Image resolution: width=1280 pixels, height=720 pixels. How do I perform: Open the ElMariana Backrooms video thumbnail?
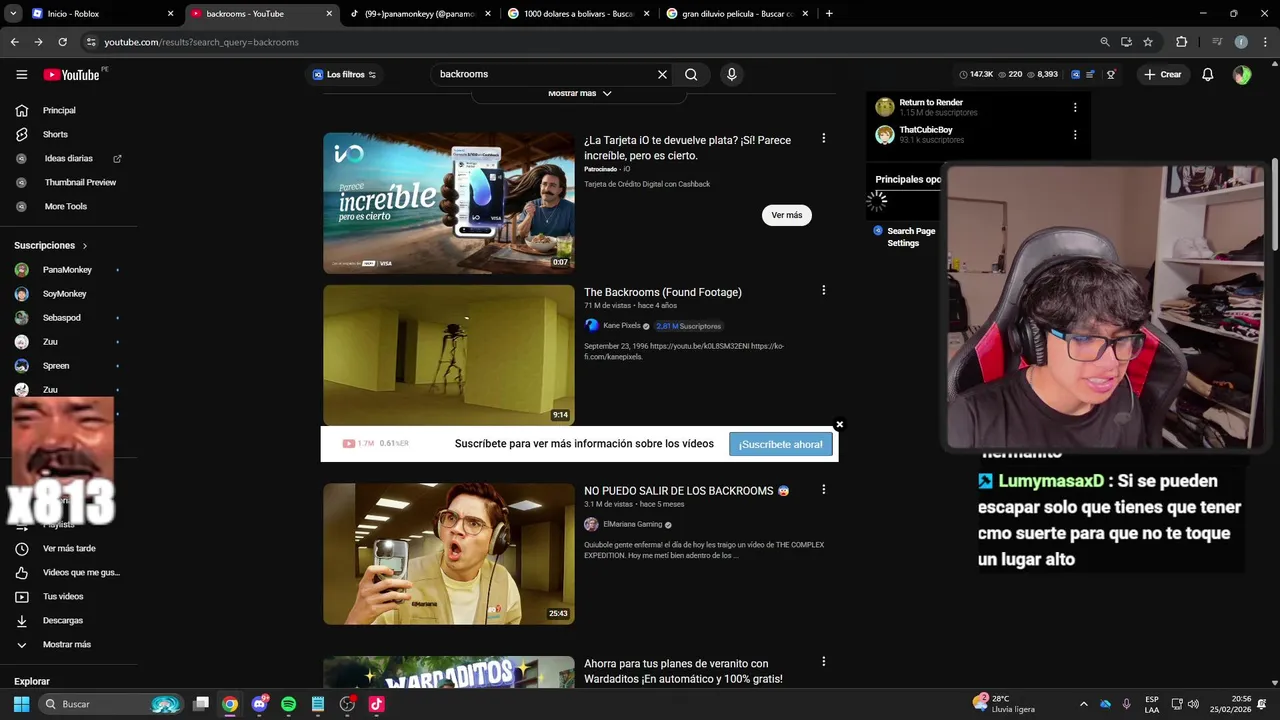(x=448, y=554)
